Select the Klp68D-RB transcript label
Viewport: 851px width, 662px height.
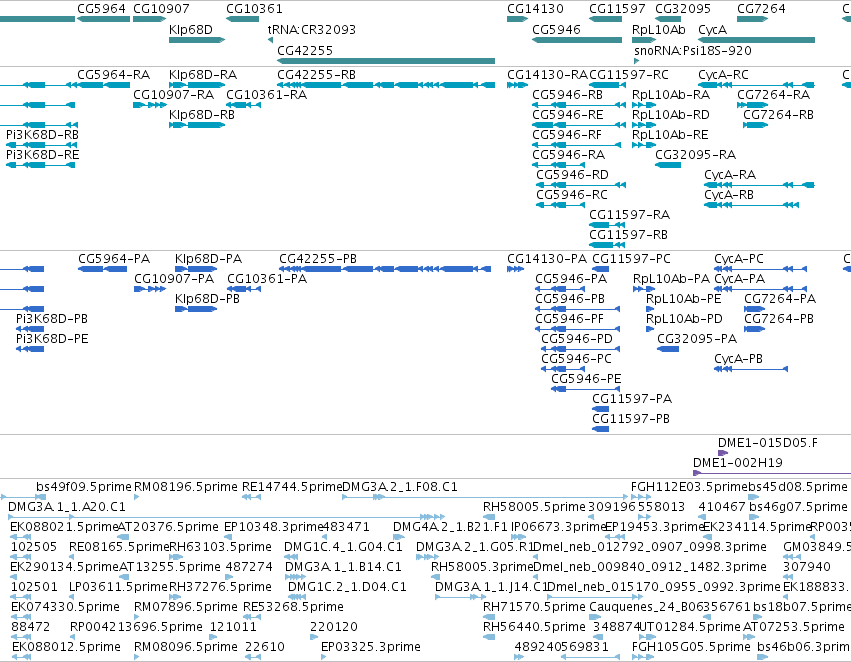coord(202,114)
